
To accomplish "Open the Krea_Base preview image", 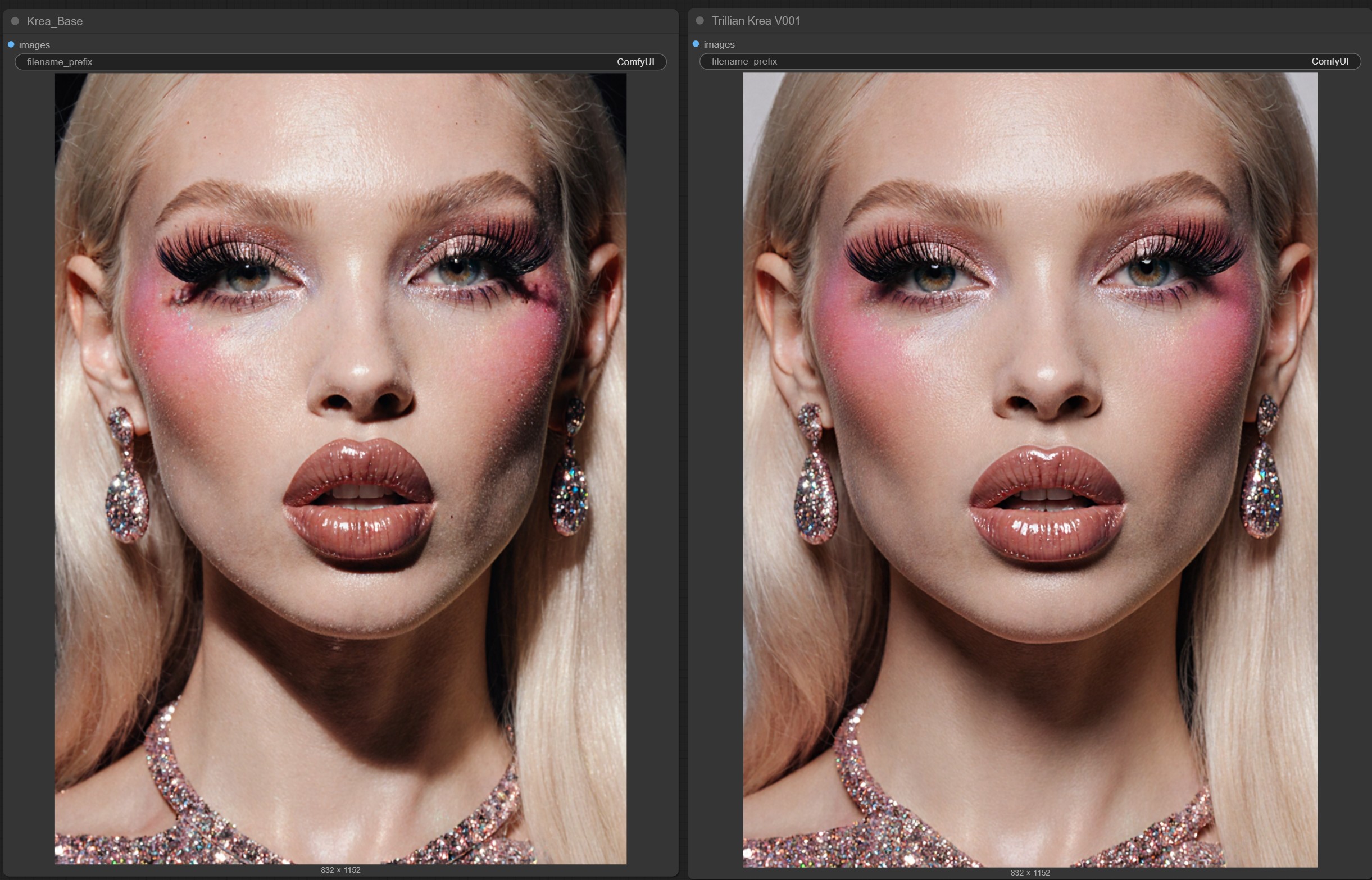I will 340,468.
